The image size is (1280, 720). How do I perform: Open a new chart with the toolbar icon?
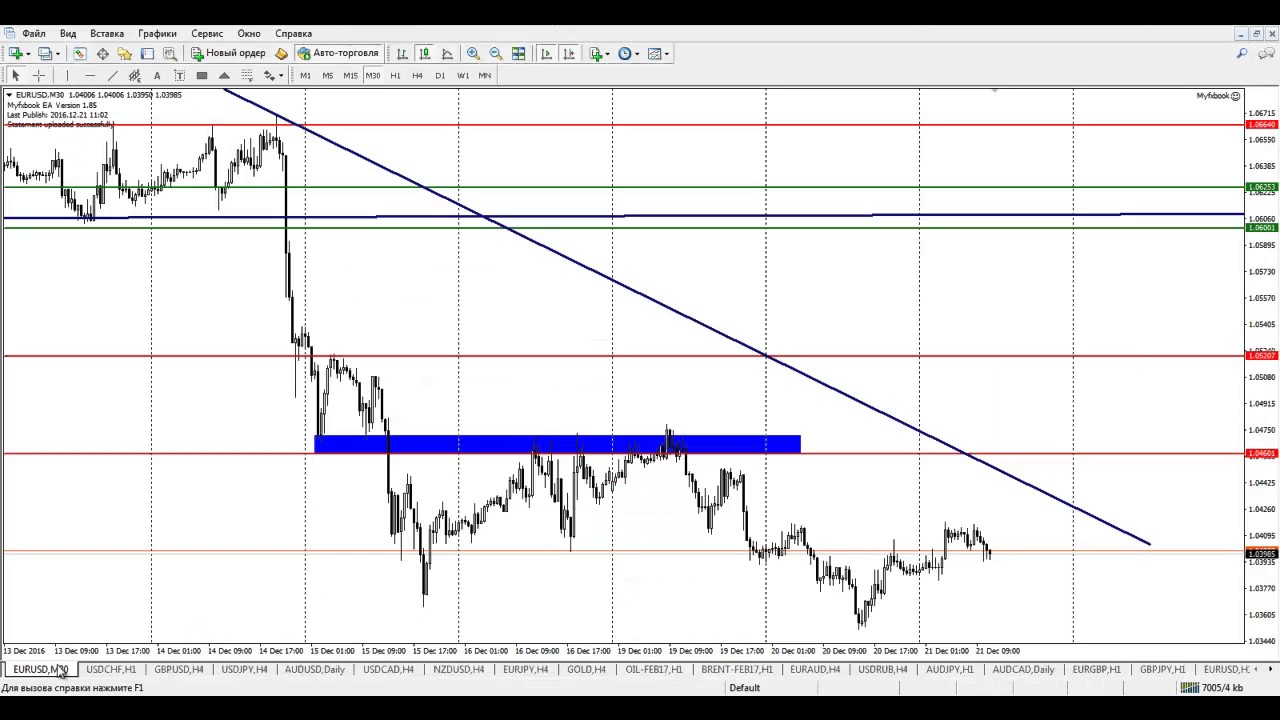click(x=14, y=53)
